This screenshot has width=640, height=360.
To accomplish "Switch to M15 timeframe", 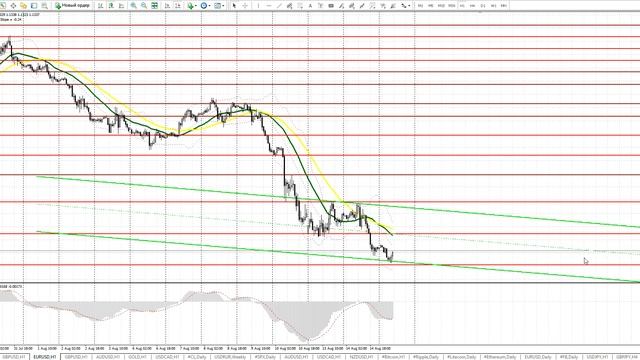I will pos(441,6).
